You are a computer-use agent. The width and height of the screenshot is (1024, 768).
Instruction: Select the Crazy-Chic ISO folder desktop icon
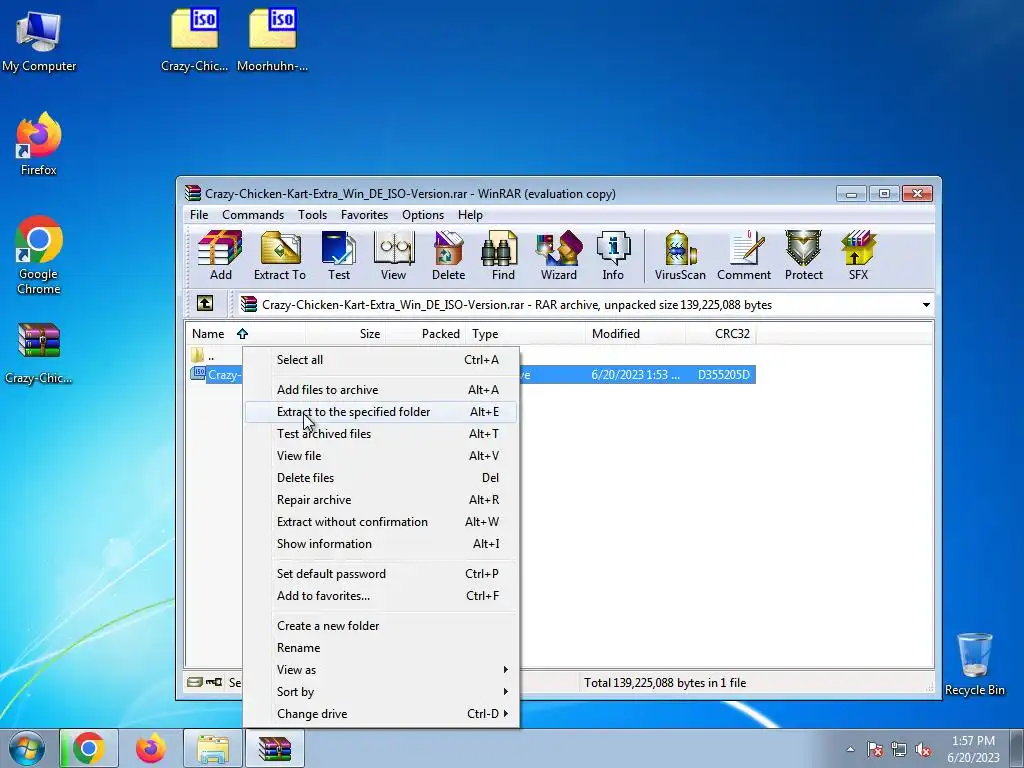click(195, 39)
